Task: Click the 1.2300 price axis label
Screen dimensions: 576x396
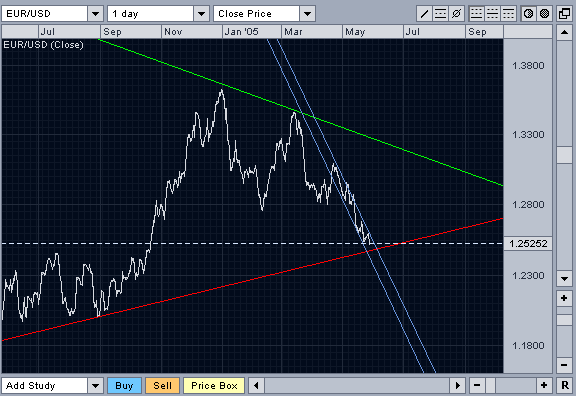Action: pos(528,276)
